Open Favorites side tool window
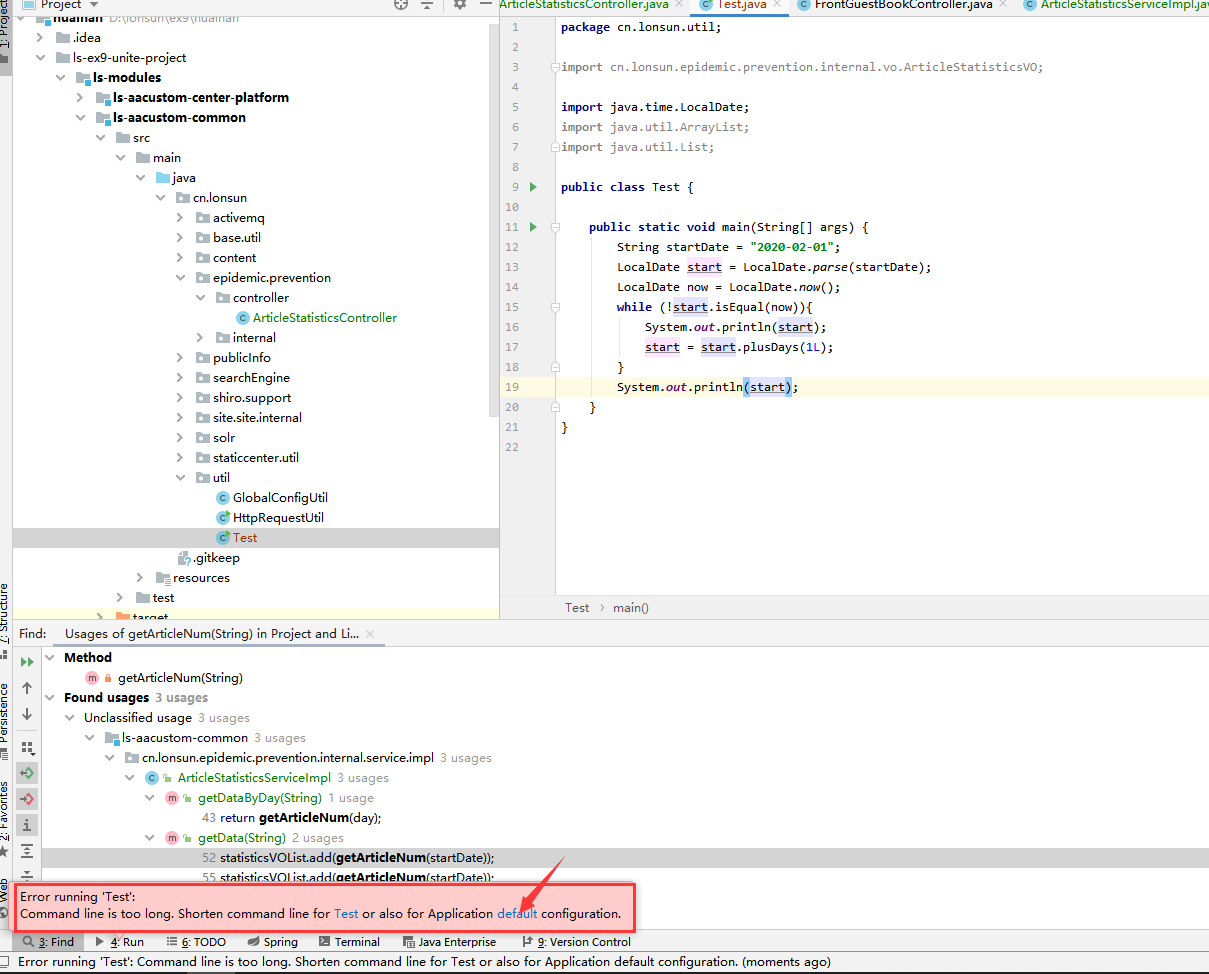This screenshot has width=1209, height=974. tap(5, 818)
